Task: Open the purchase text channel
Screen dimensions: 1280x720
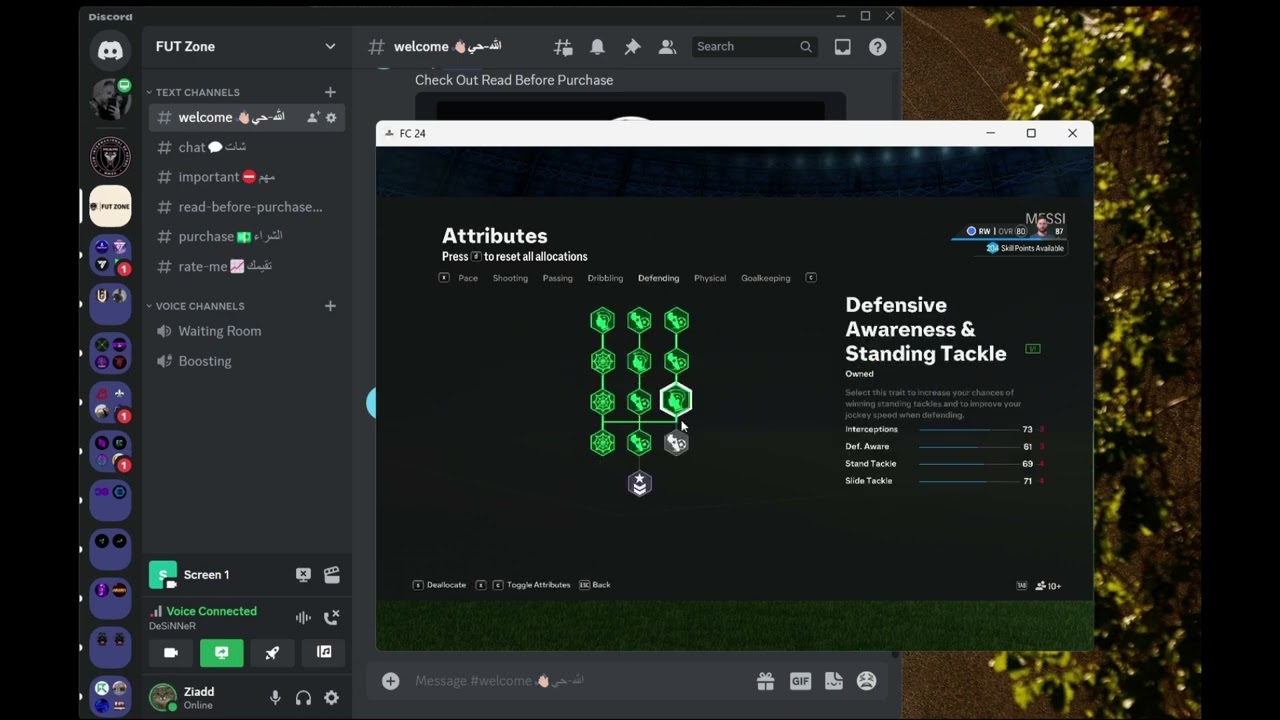Action: tap(247, 237)
